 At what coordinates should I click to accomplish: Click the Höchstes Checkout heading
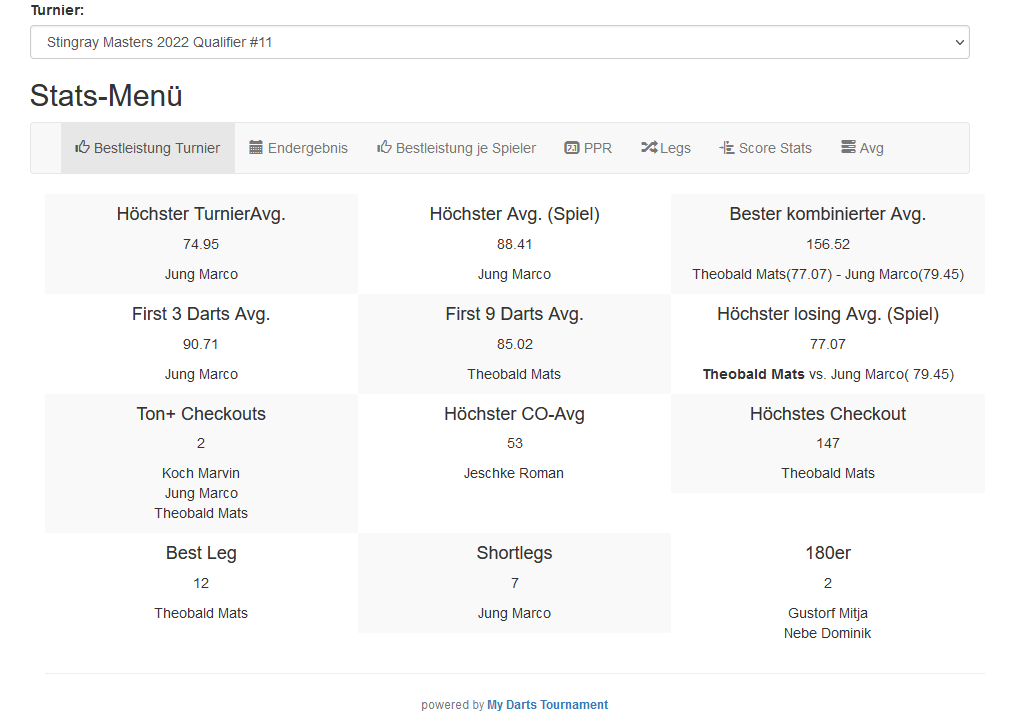coord(828,414)
